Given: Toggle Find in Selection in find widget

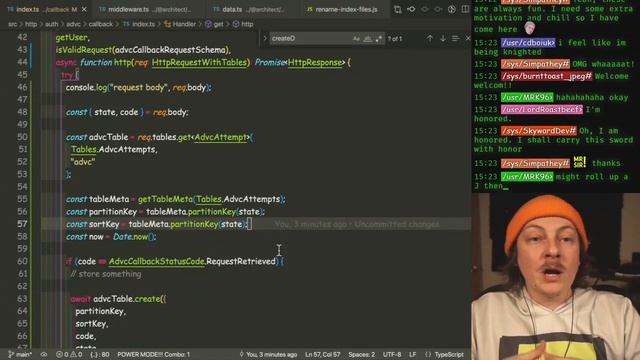Looking at the screenshot, I should (455, 38).
